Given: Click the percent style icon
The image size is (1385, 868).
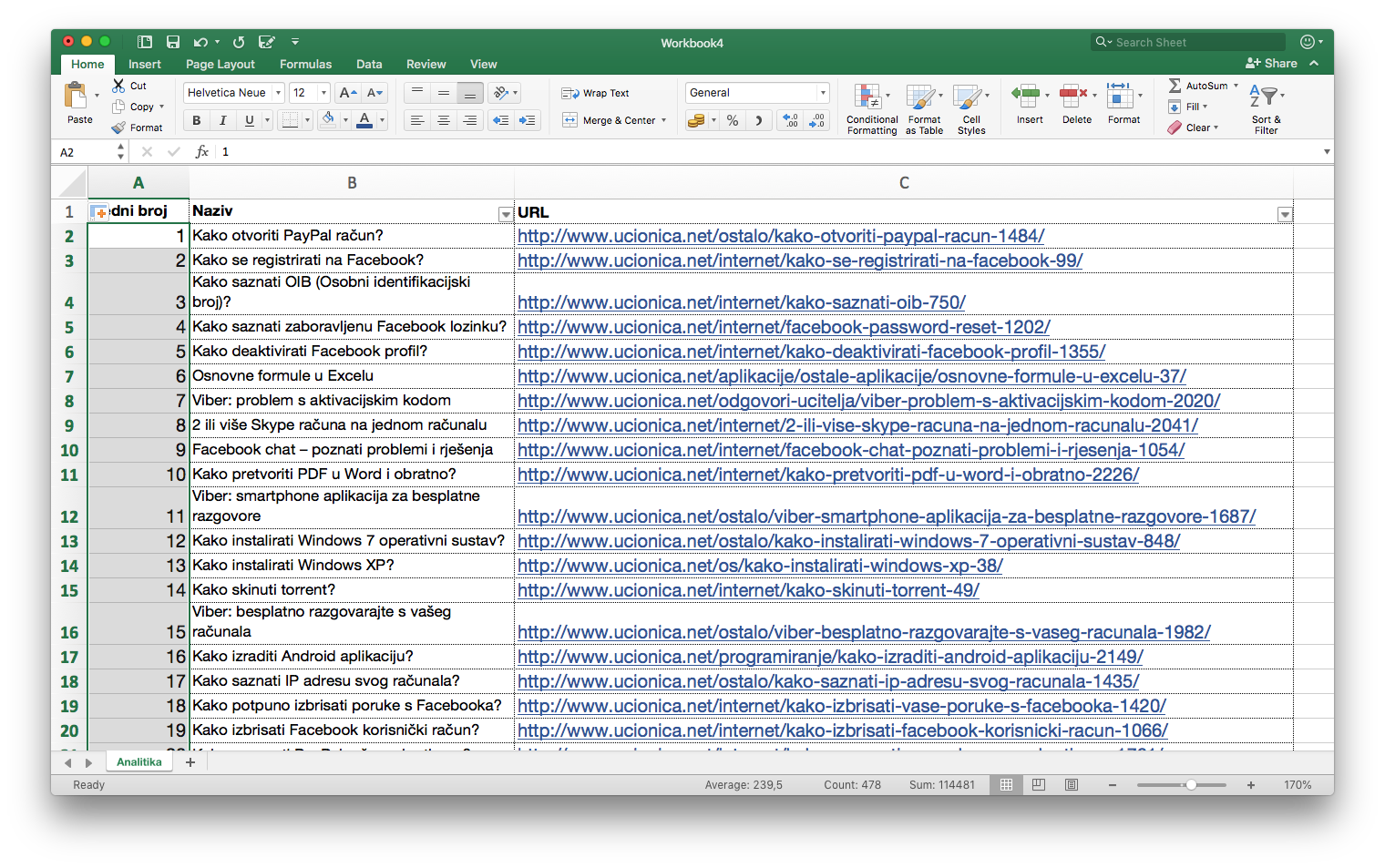Looking at the screenshot, I should 733,120.
